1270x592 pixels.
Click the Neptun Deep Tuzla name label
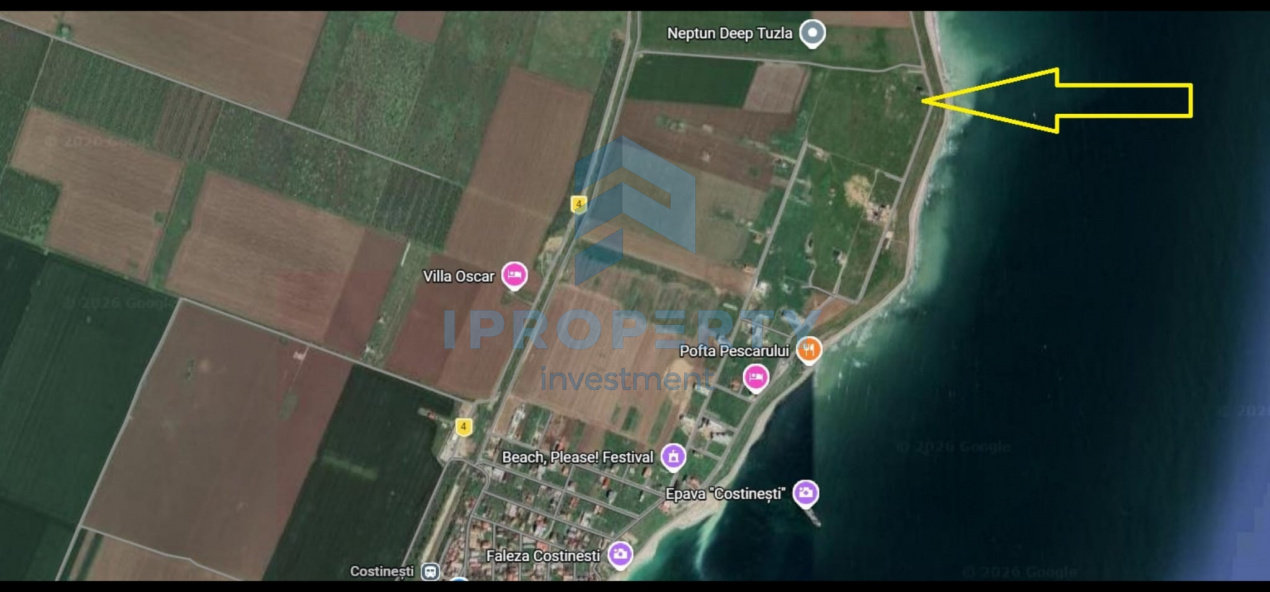point(729,33)
